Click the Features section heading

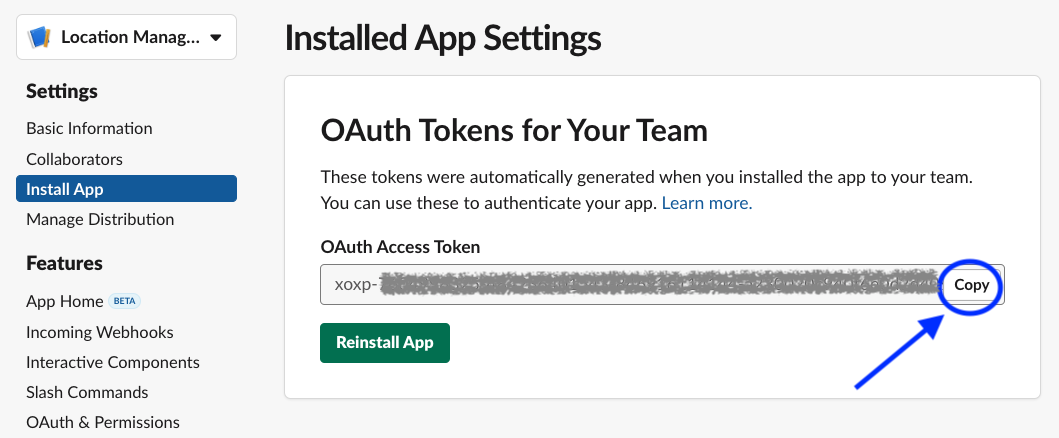tap(64, 263)
